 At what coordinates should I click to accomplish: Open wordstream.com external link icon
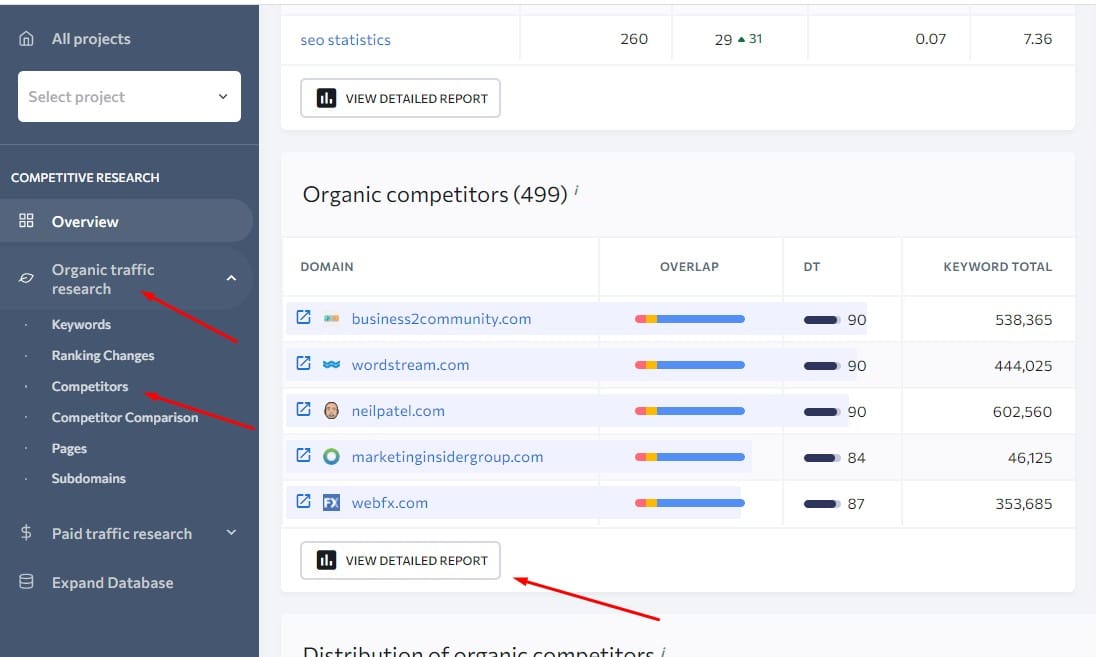coord(303,363)
